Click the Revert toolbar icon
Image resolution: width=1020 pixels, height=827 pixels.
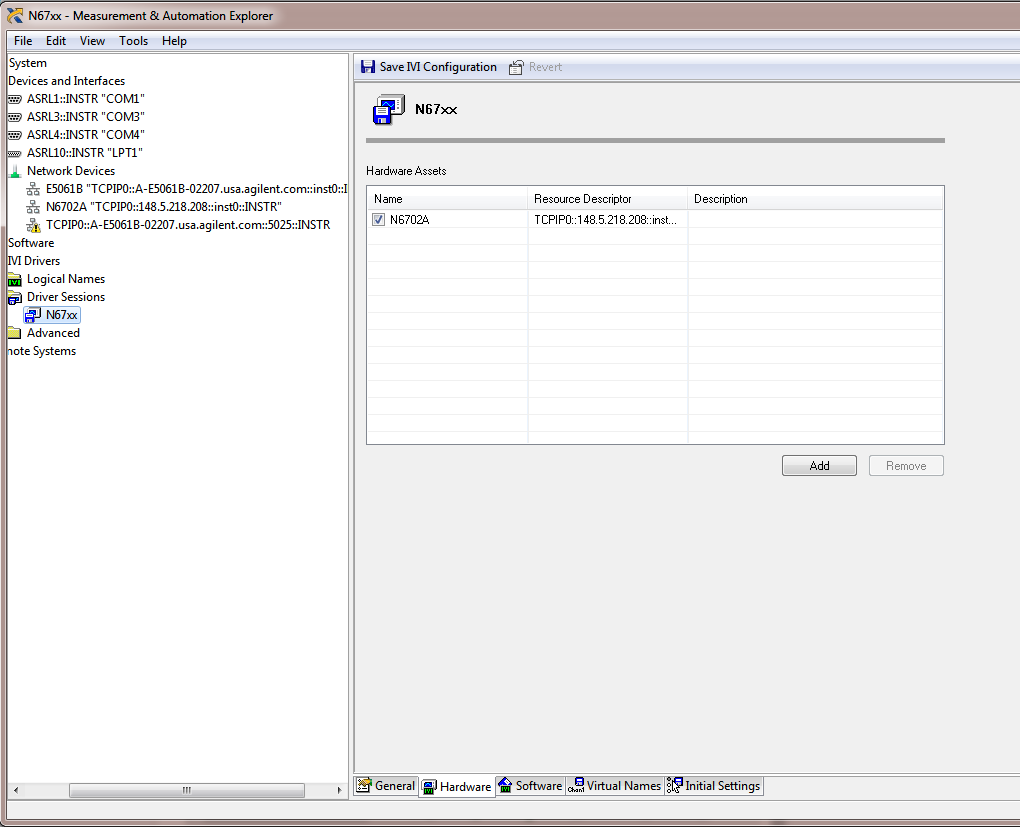click(516, 67)
